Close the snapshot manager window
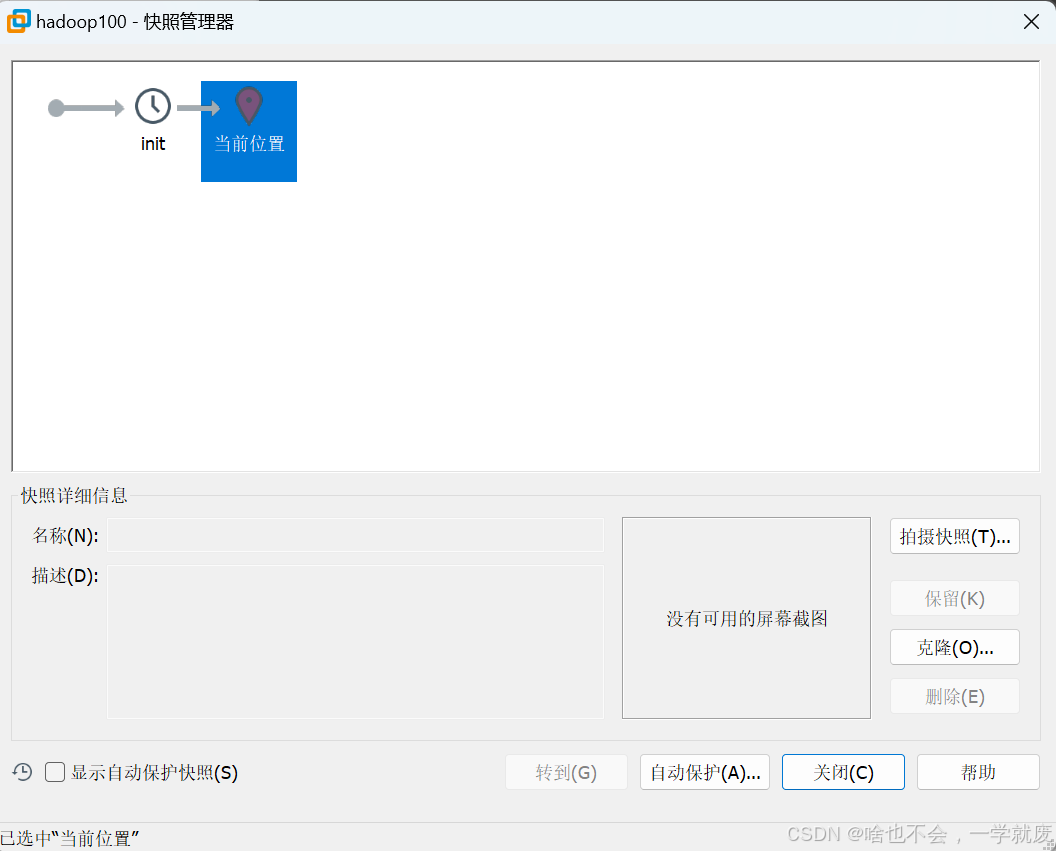1056x851 pixels. 1031,22
